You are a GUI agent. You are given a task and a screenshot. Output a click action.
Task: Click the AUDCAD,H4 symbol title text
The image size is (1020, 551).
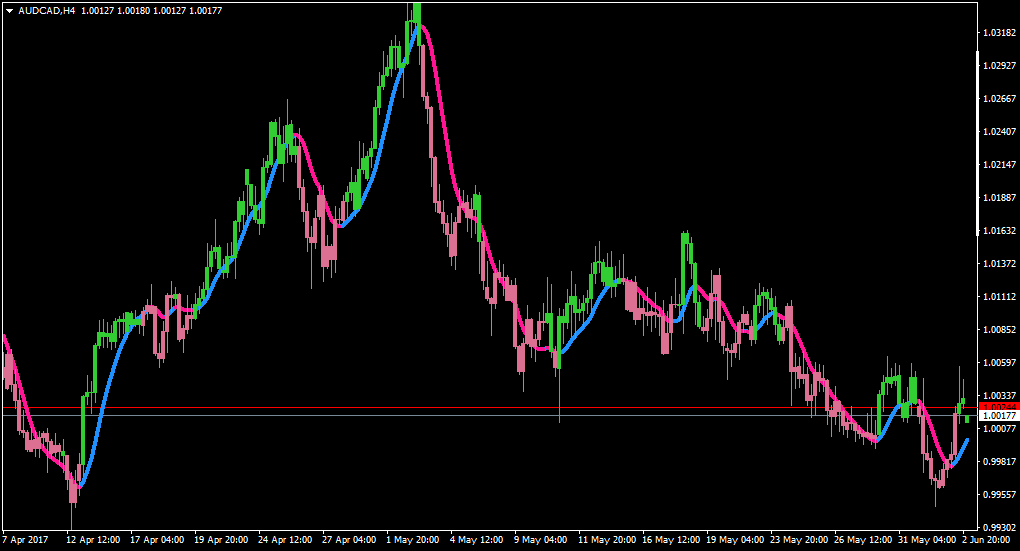click(x=47, y=11)
